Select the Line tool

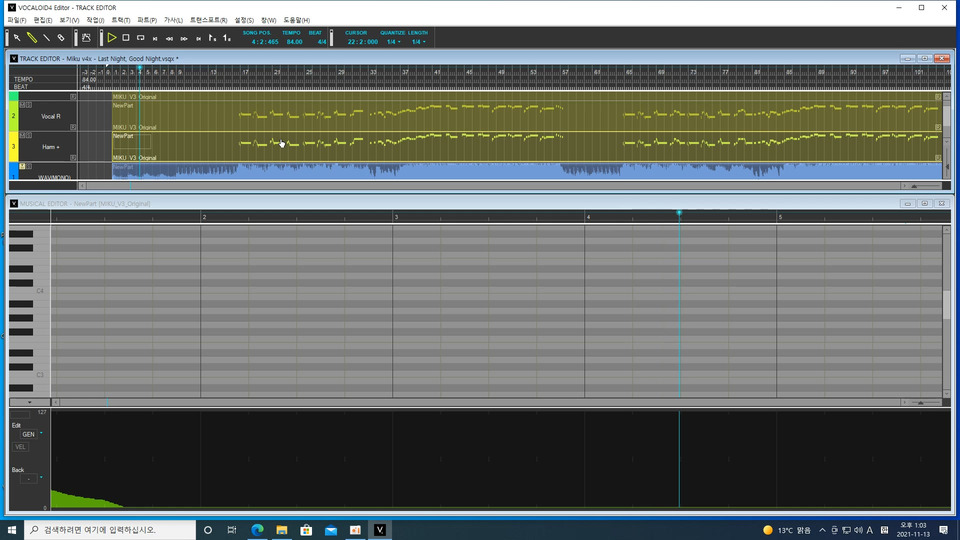coord(47,38)
